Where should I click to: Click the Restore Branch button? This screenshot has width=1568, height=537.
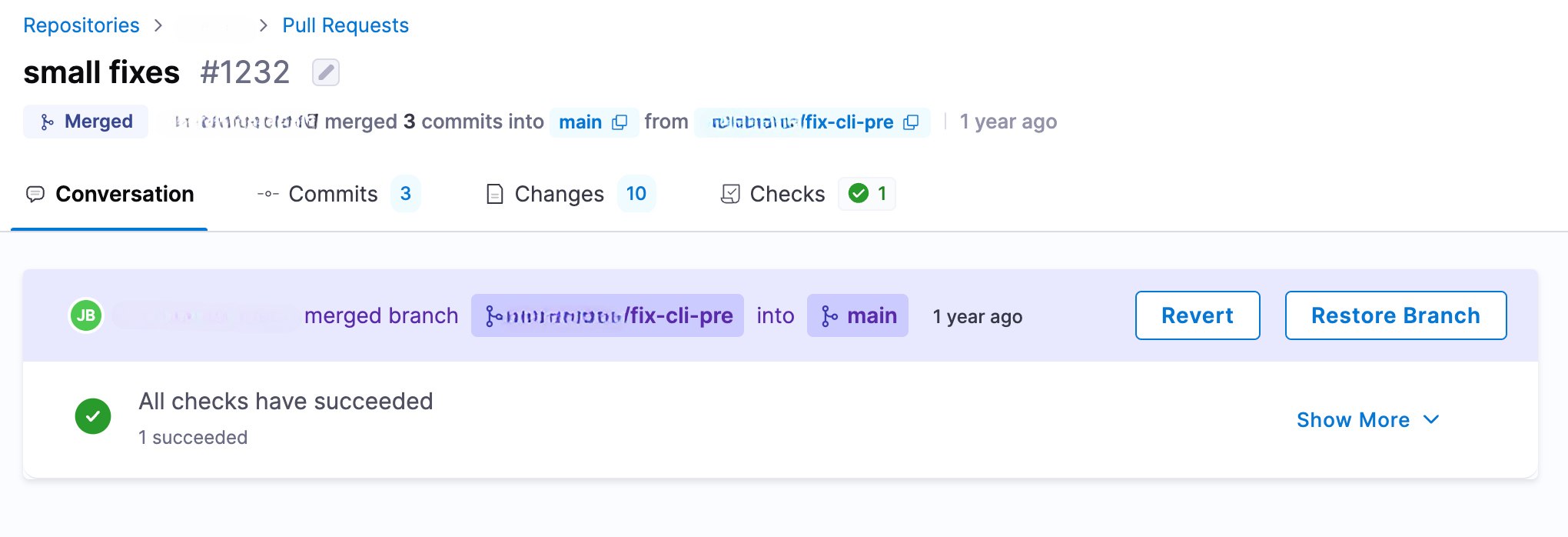click(x=1395, y=315)
